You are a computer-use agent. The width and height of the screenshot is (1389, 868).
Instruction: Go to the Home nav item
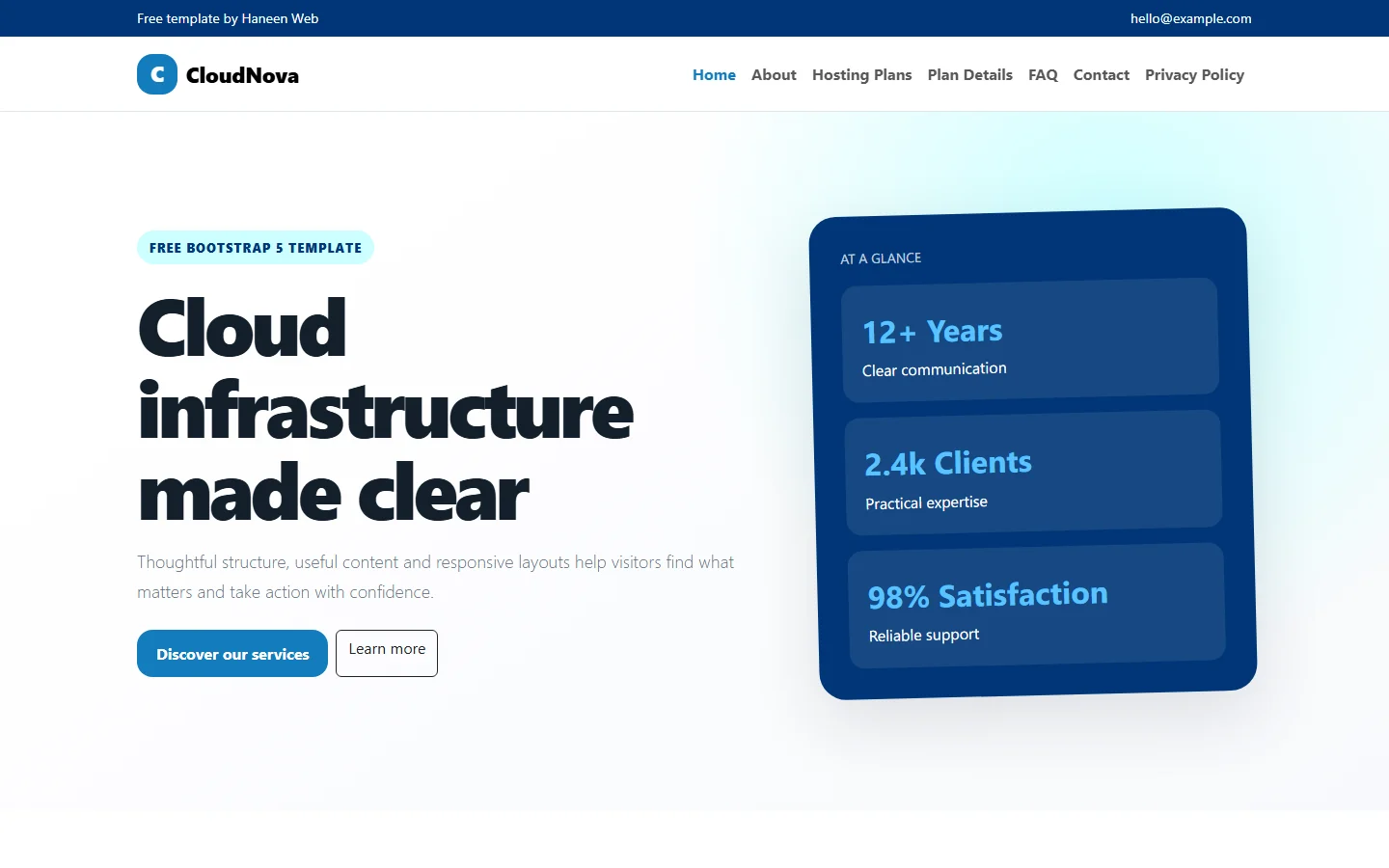[x=714, y=74]
